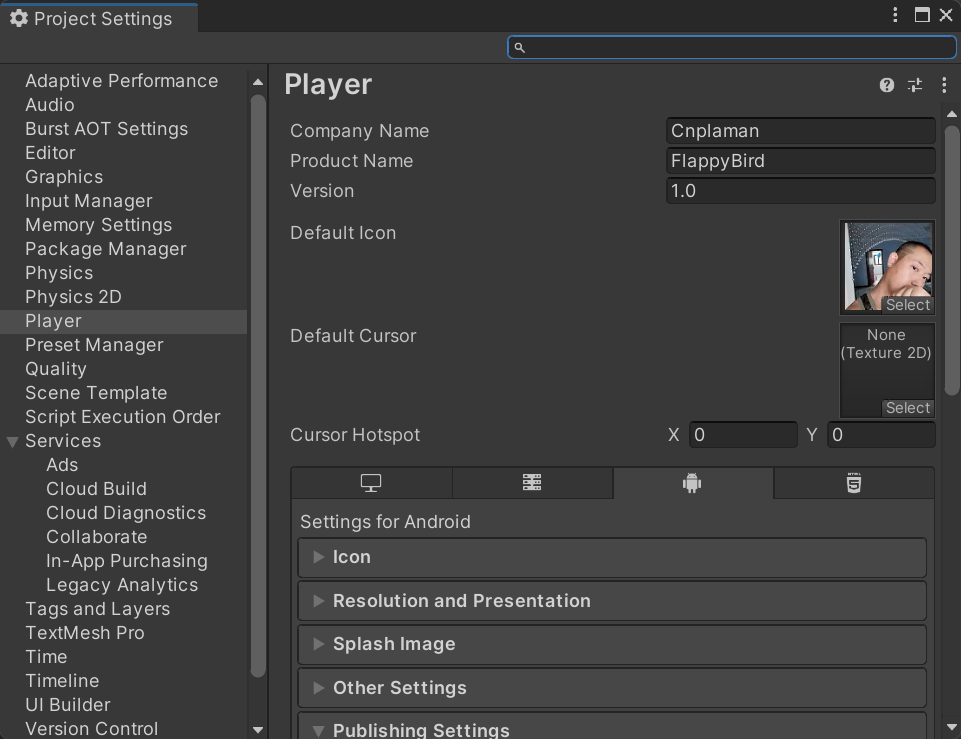Collapse the Services tree group
The height and width of the screenshot is (739, 961).
coord(13,441)
